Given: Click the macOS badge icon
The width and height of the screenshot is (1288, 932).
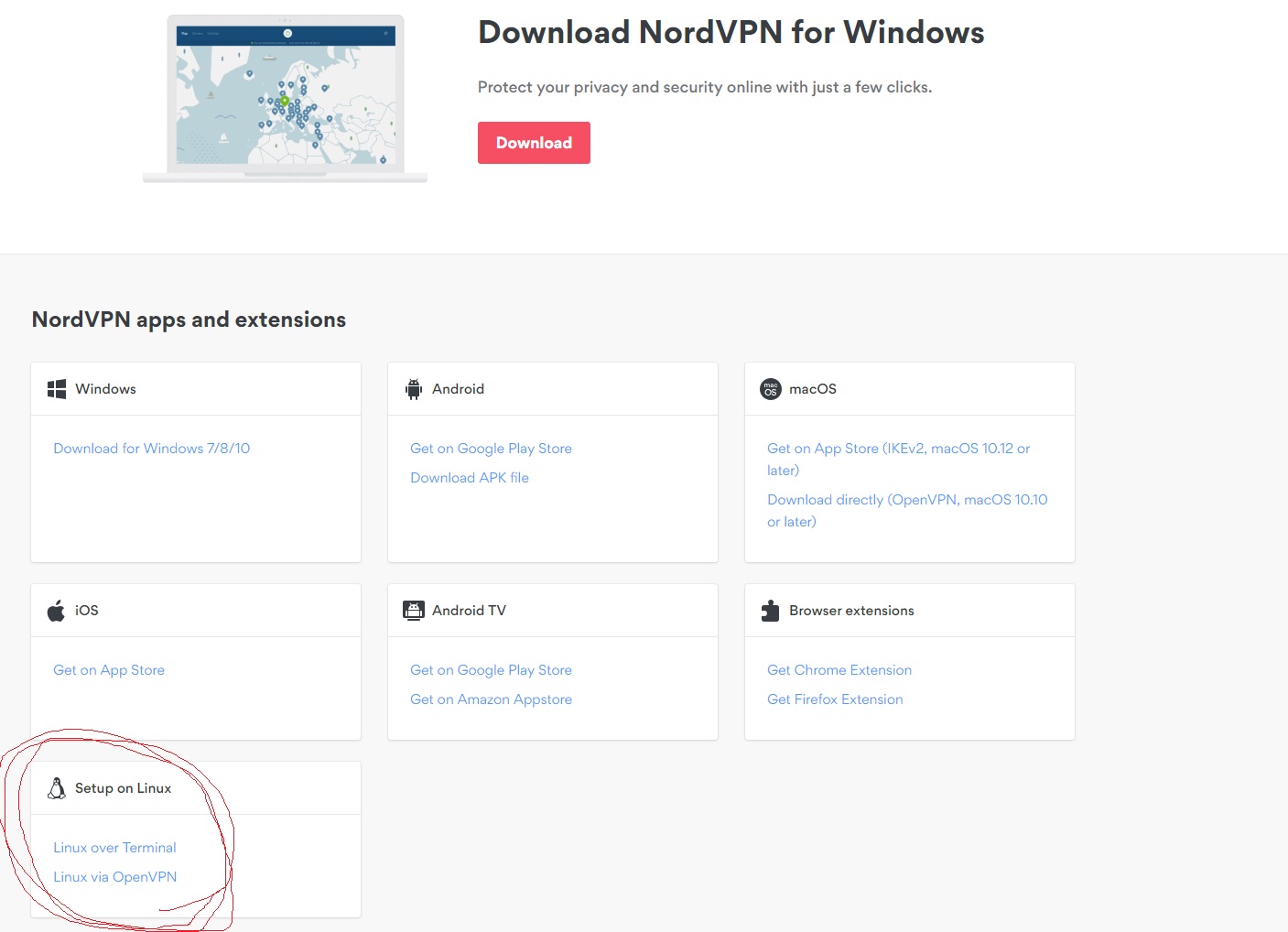Looking at the screenshot, I should tap(771, 389).
